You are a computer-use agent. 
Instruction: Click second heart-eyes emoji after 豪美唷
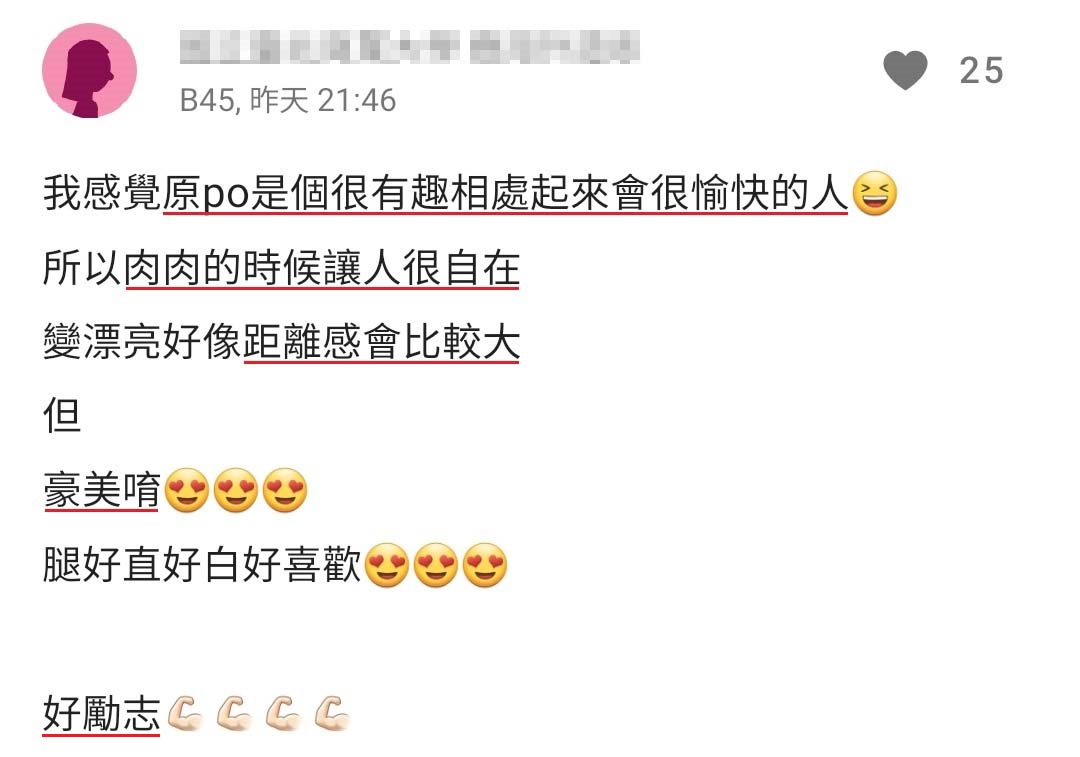click(x=236, y=490)
